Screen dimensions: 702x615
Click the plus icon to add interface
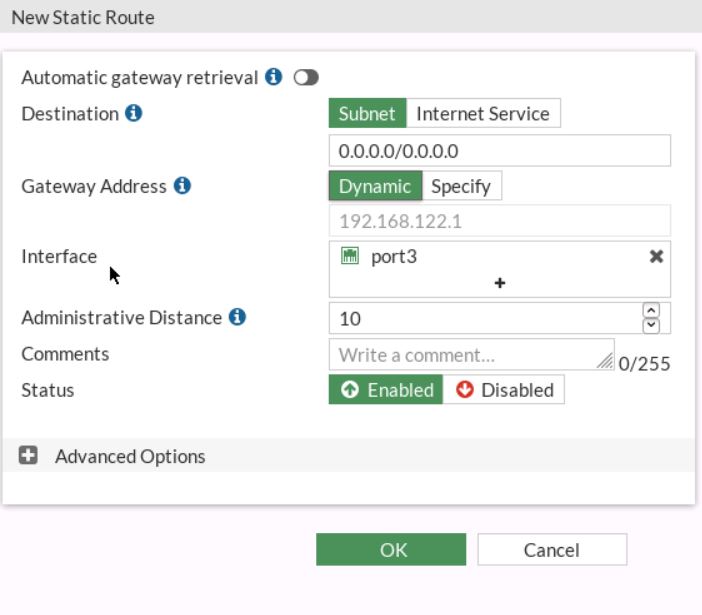[x=499, y=283]
